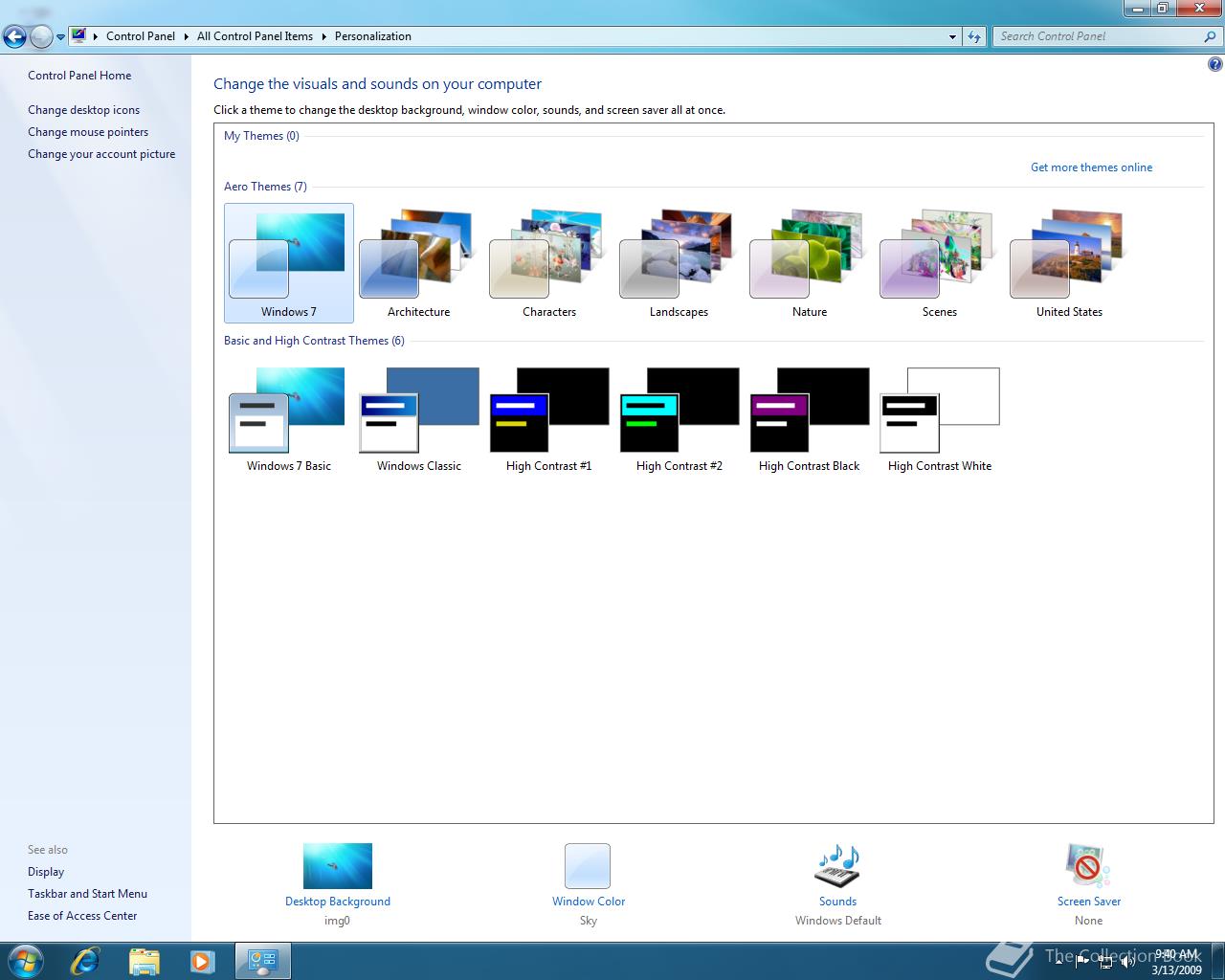Open Windows Explorer from taskbar
The height and width of the screenshot is (980, 1225).
[x=144, y=961]
